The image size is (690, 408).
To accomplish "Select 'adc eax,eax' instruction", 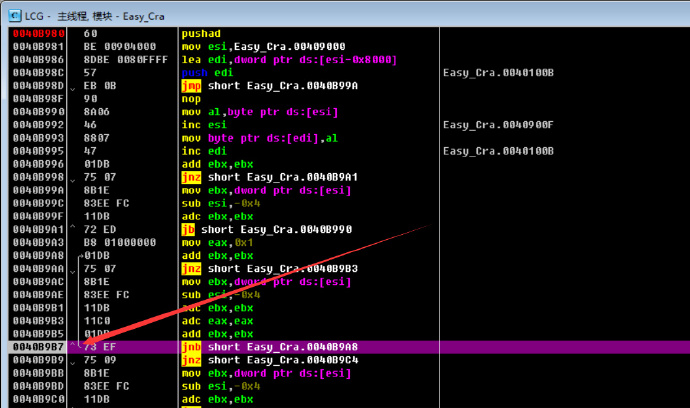I will [217, 321].
